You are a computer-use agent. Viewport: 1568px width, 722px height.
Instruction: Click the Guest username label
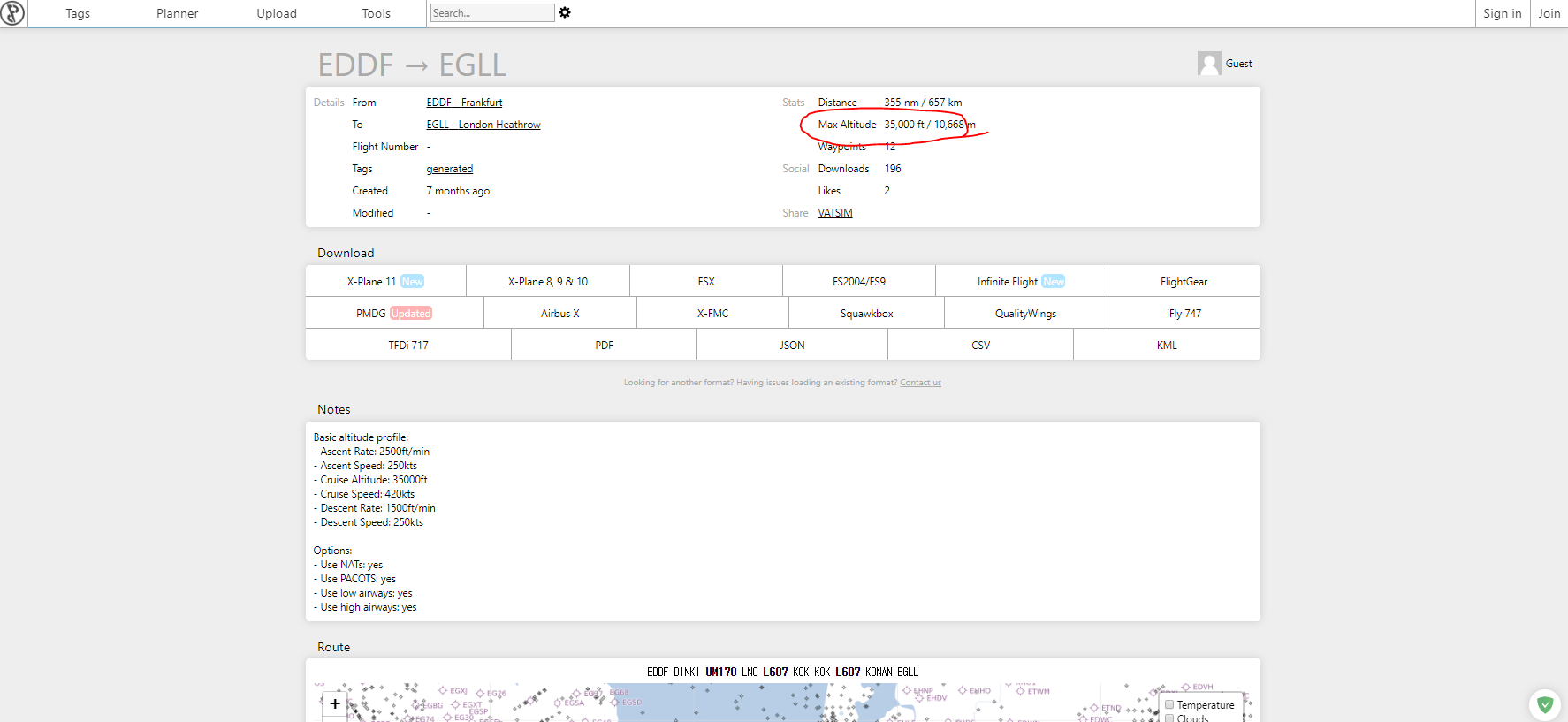tap(1238, 64)
